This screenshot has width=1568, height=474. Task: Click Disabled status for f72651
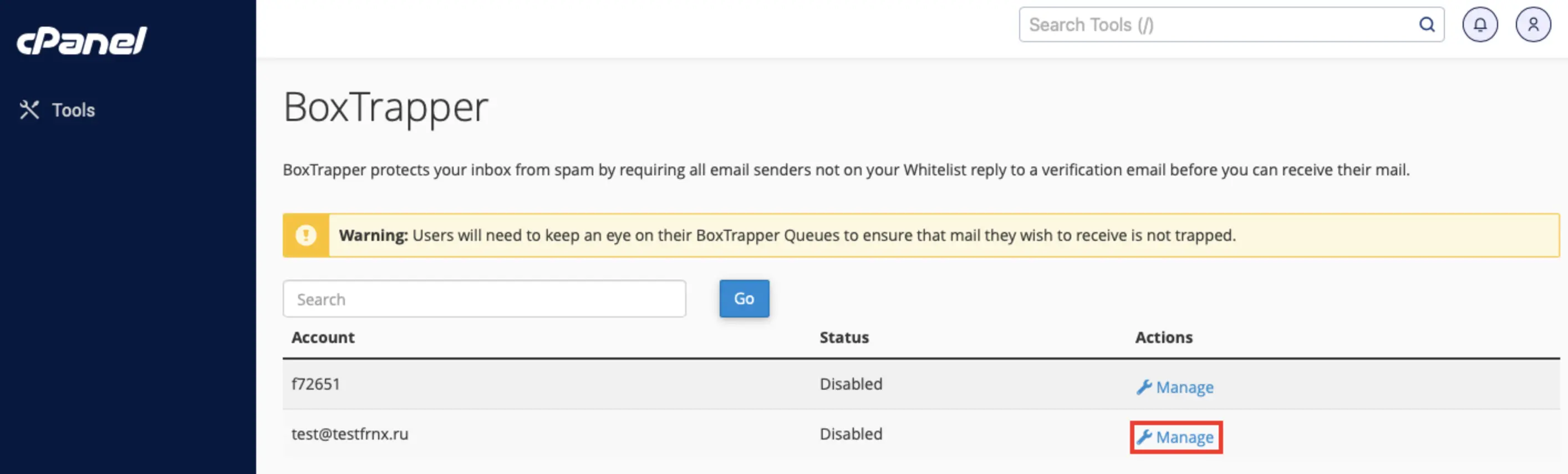(851, 385)
